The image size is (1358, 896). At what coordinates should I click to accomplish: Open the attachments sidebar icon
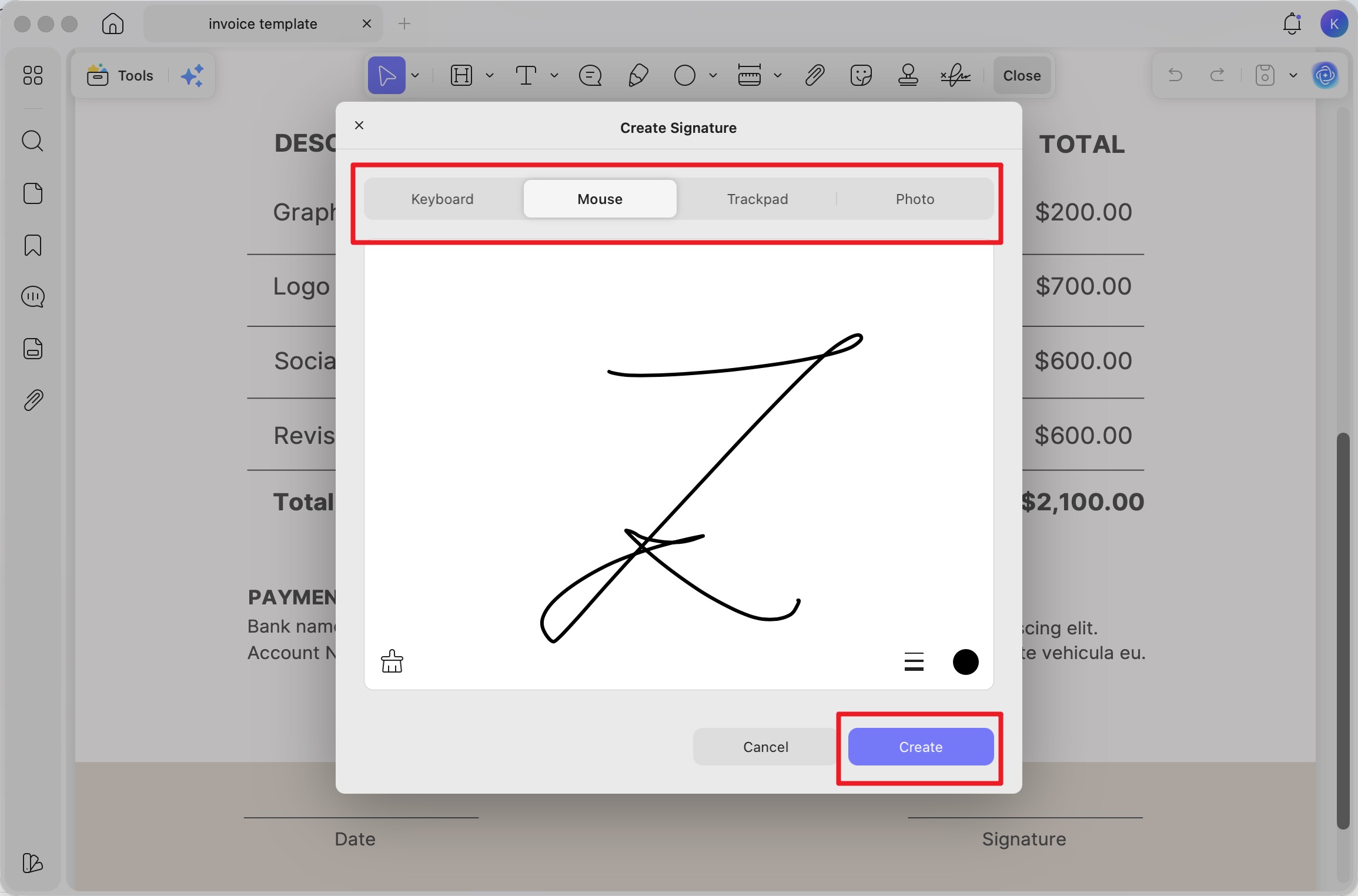33,400
